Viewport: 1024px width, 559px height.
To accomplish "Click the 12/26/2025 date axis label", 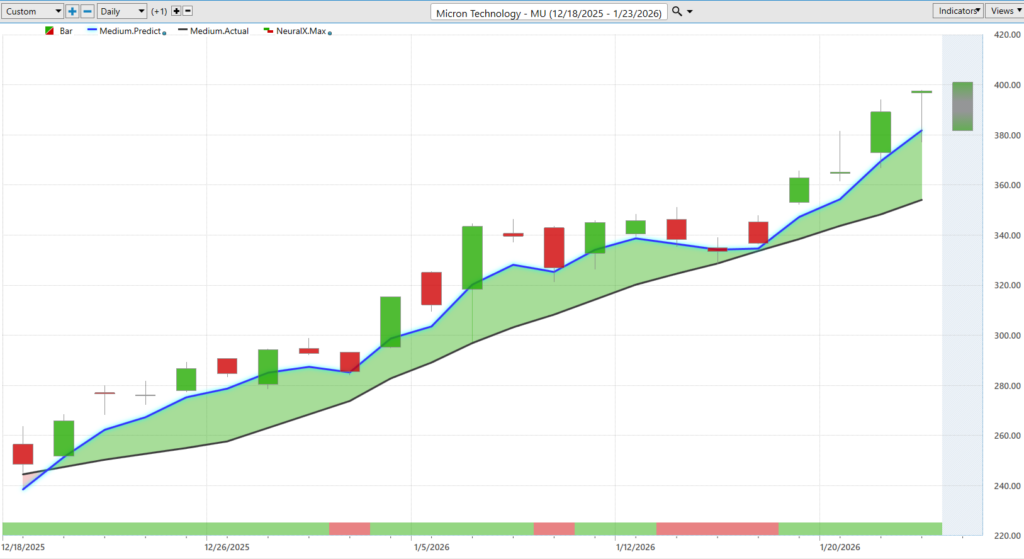I will 227,547.
